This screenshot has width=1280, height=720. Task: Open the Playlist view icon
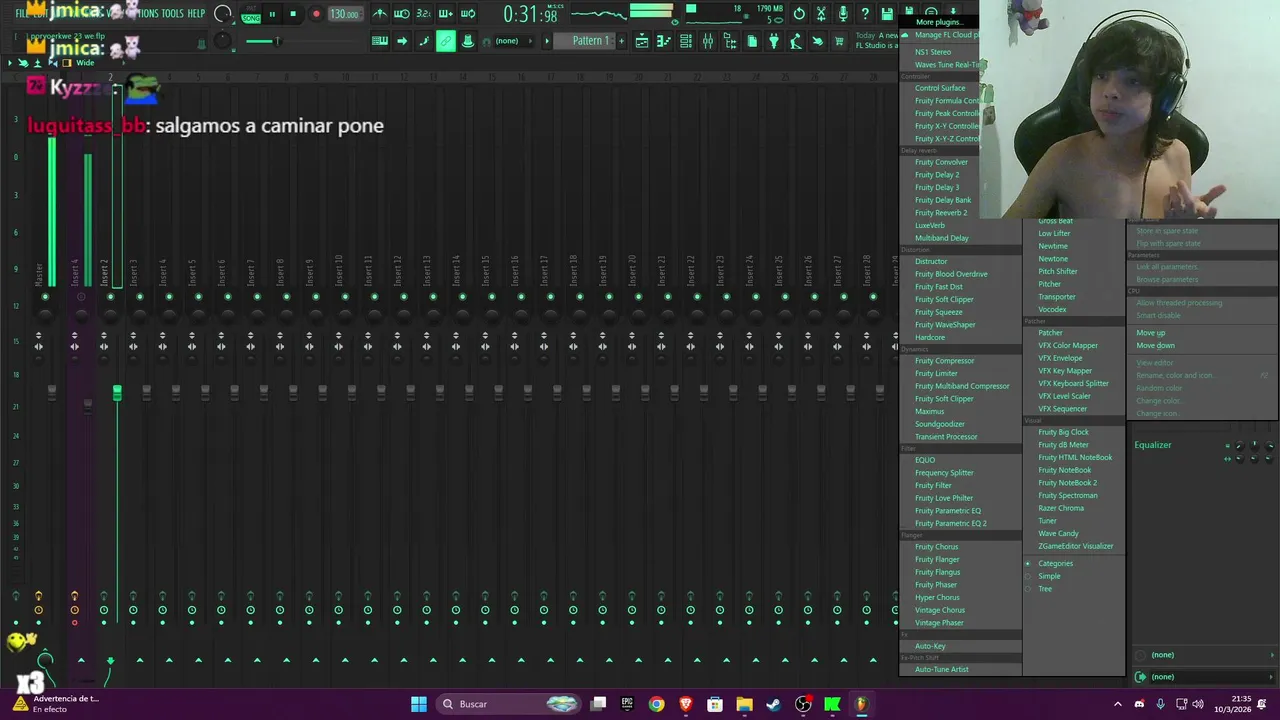coord(642,41)
